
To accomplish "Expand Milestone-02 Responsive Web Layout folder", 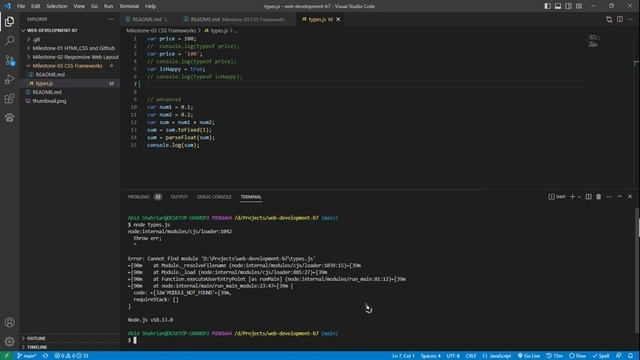I will [69, 57].
